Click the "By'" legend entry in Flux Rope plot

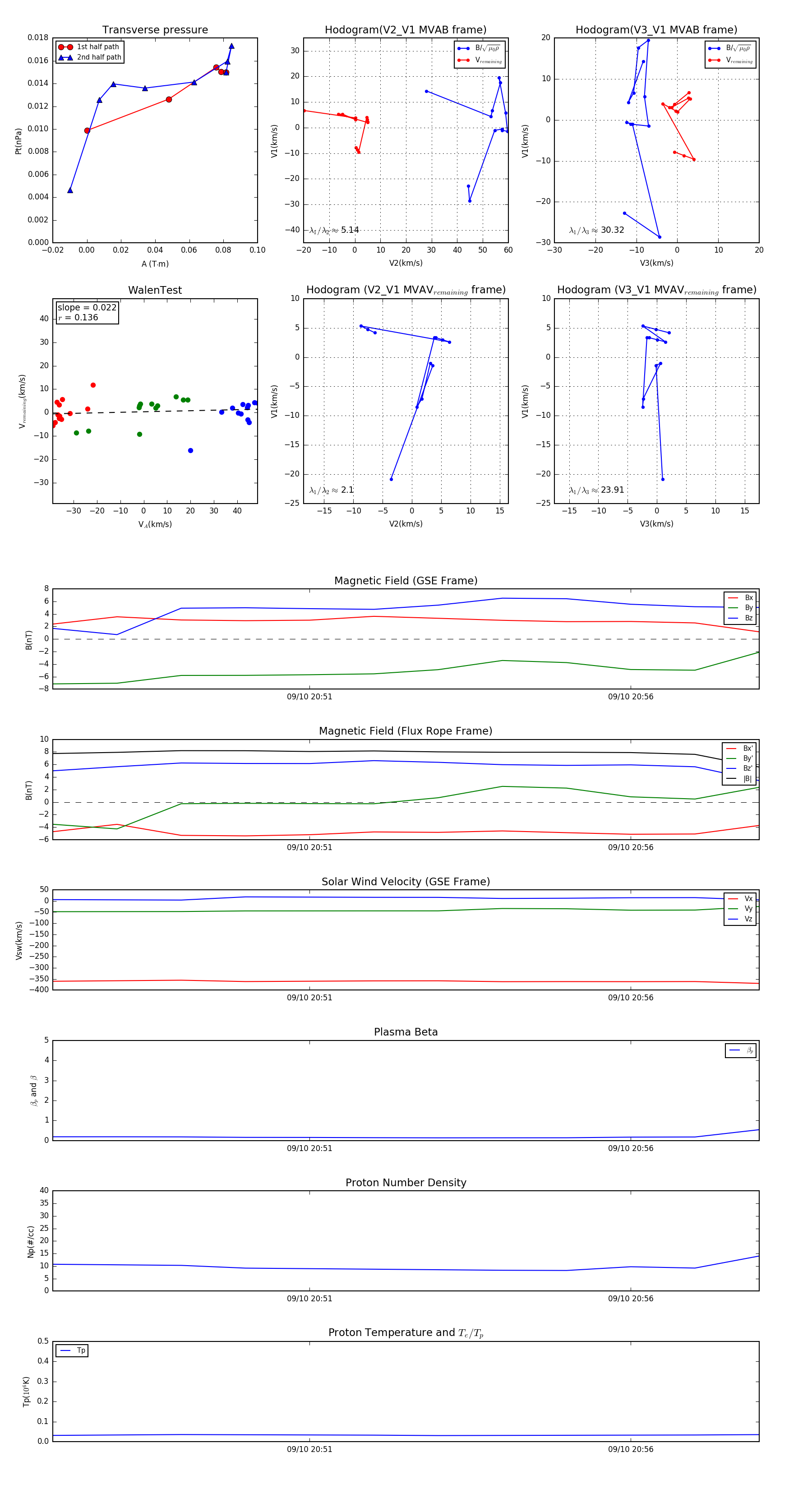click(x=739, y=758)
